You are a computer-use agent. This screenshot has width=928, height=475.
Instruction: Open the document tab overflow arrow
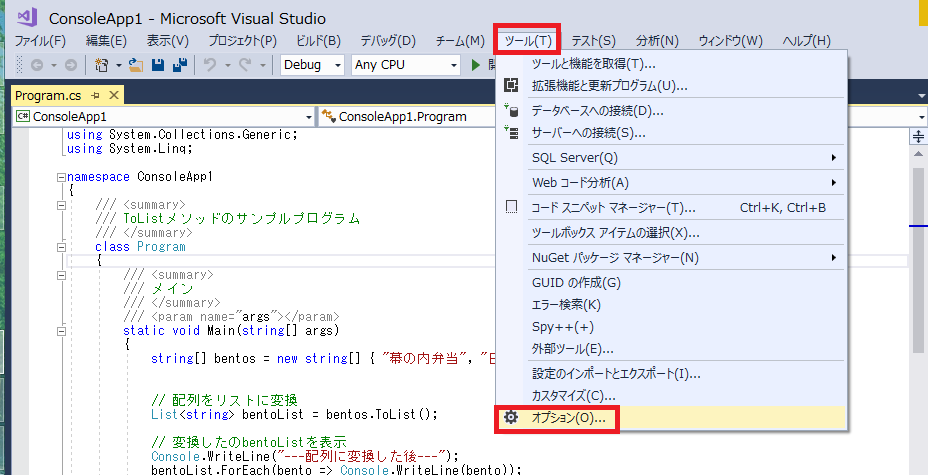tap(921, 96)
